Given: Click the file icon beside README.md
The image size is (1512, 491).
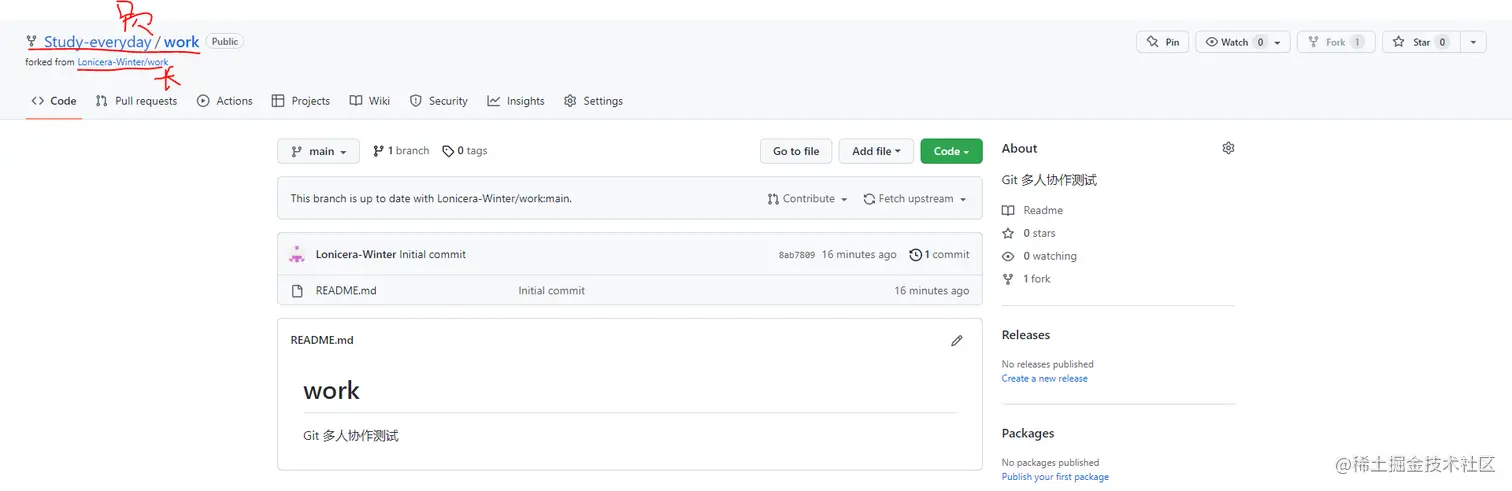Looking at the screenshot, I should pyautogui.click(x=297, y=291).
